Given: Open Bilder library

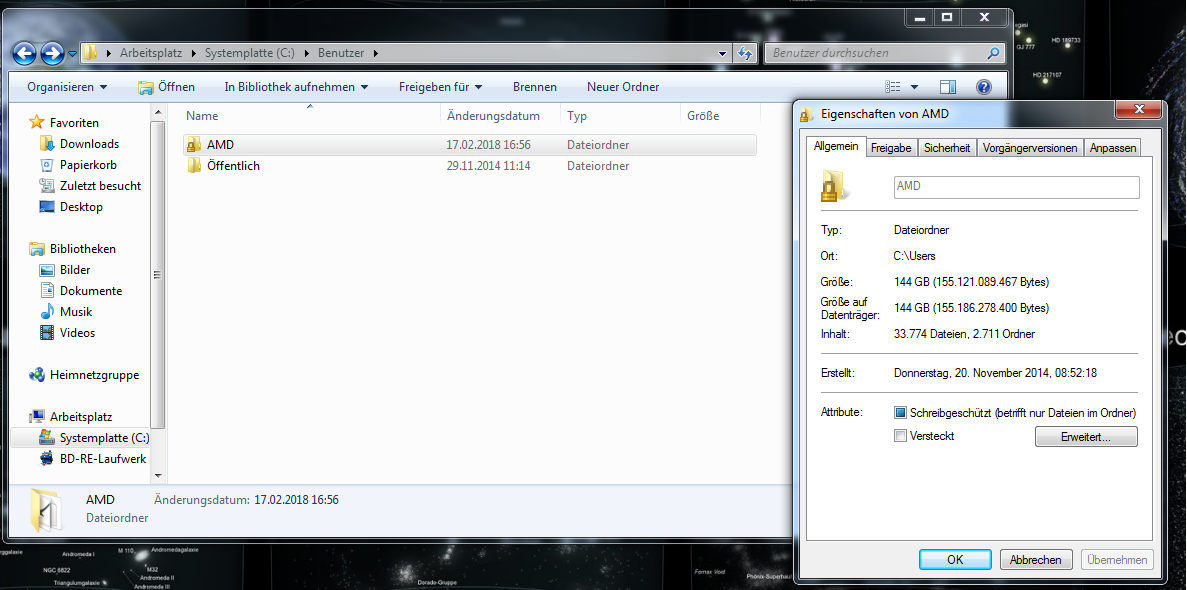Looking at the screenshot, I should pos(64,270).
